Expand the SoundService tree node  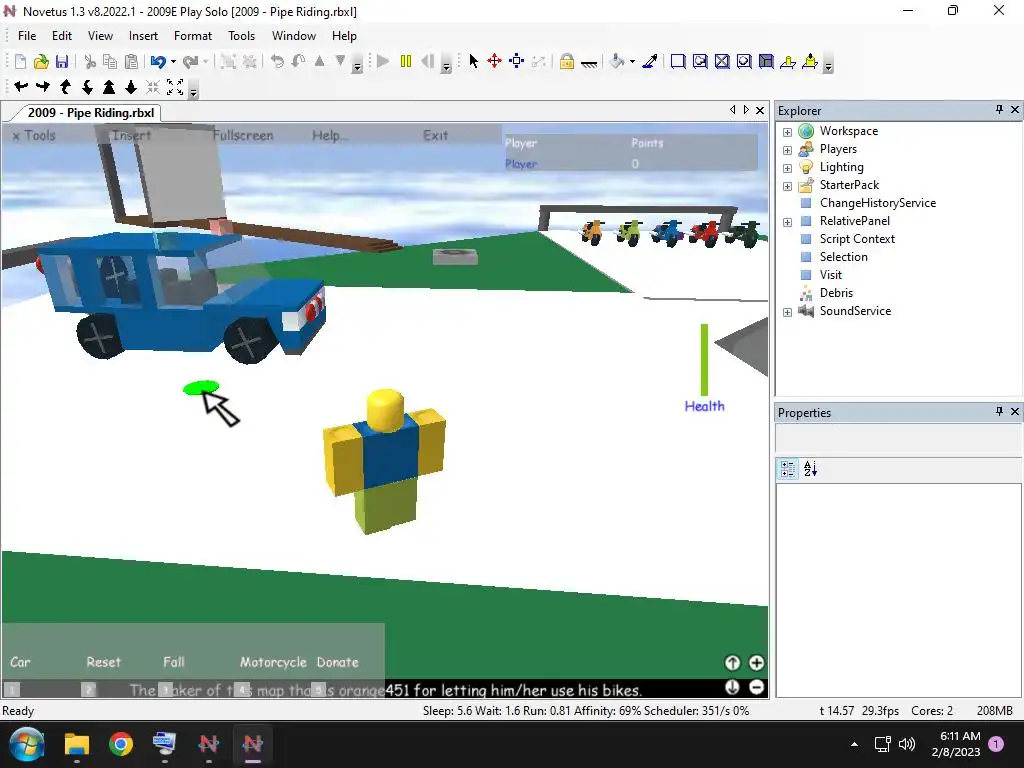(x=788, y=312)
